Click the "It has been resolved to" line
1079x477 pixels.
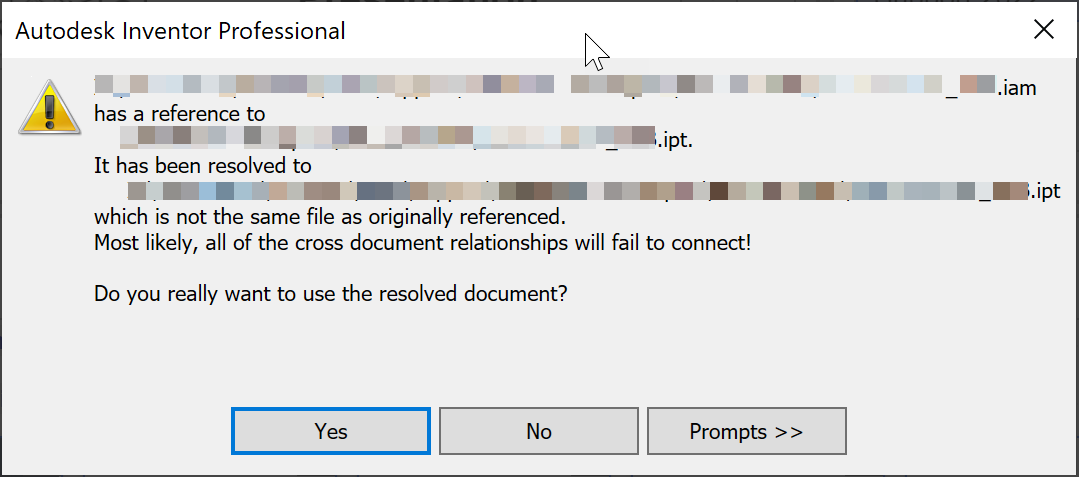coord(203,165)
